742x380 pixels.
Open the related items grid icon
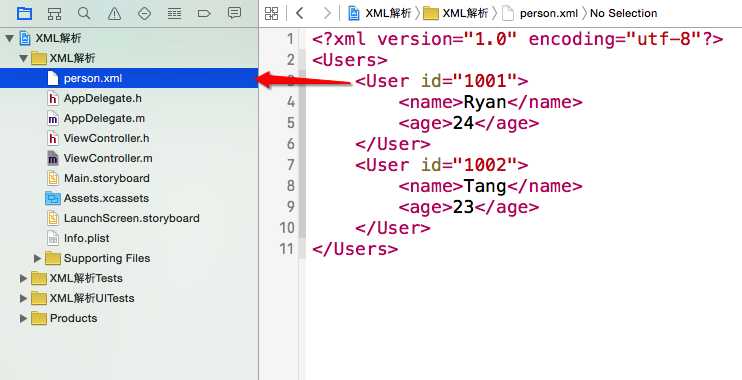coord(272,13)
